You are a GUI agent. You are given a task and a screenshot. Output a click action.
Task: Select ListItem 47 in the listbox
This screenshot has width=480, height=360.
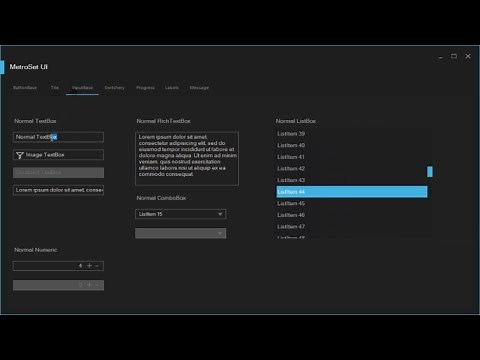pyautogui.click(x=352, y=227)
